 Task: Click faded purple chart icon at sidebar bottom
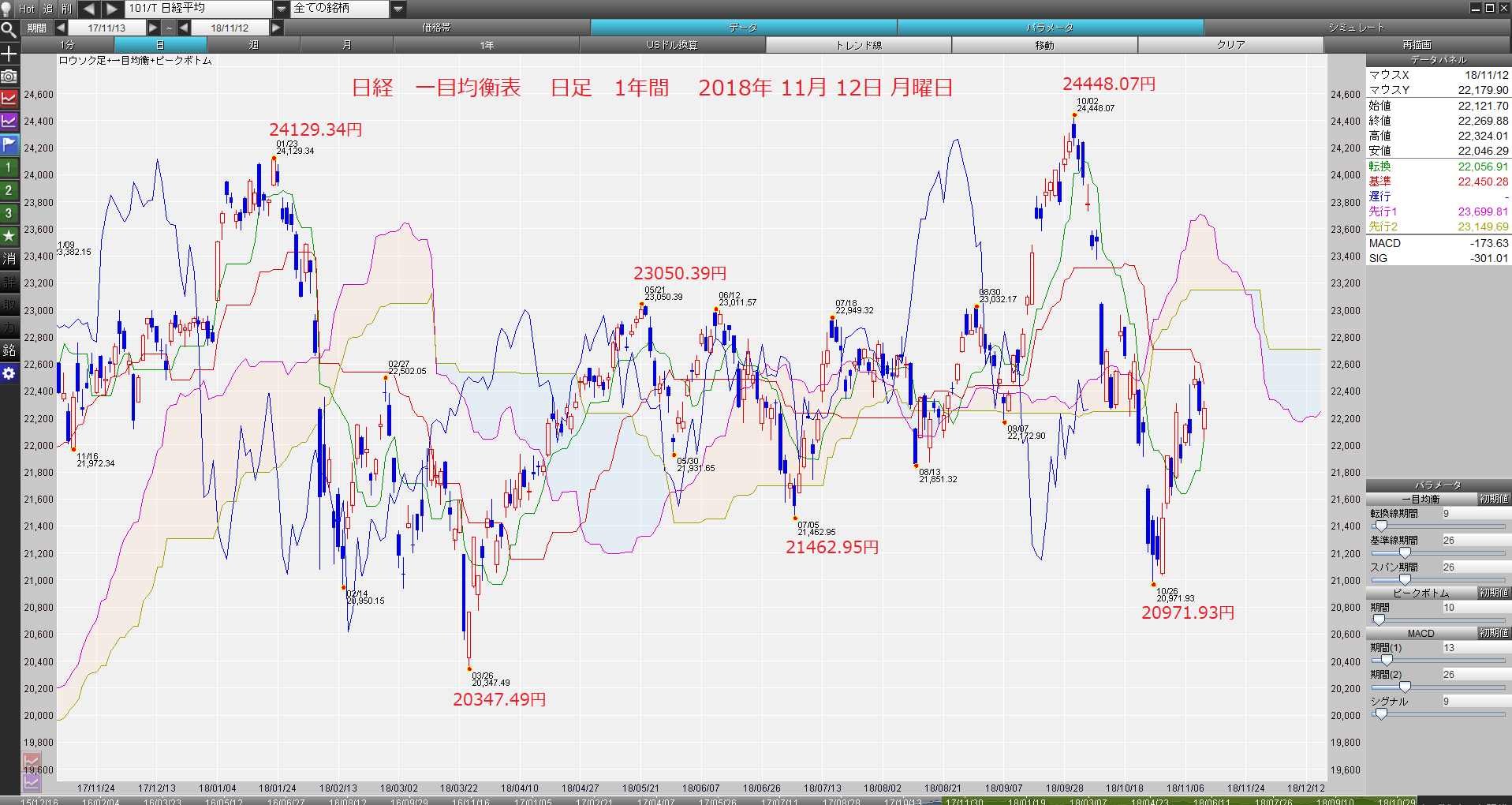32,782
